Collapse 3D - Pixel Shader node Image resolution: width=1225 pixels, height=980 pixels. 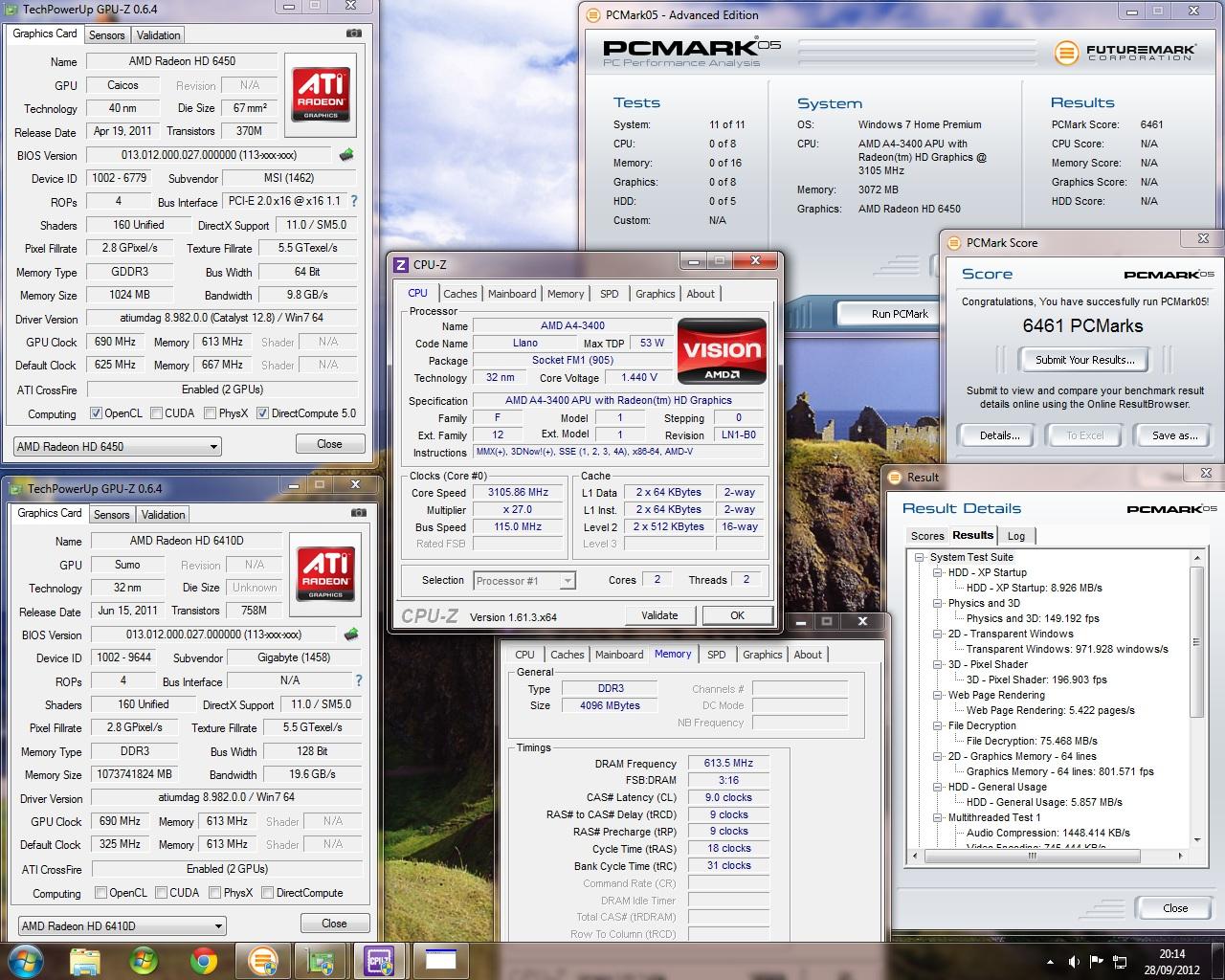(938, 664)
